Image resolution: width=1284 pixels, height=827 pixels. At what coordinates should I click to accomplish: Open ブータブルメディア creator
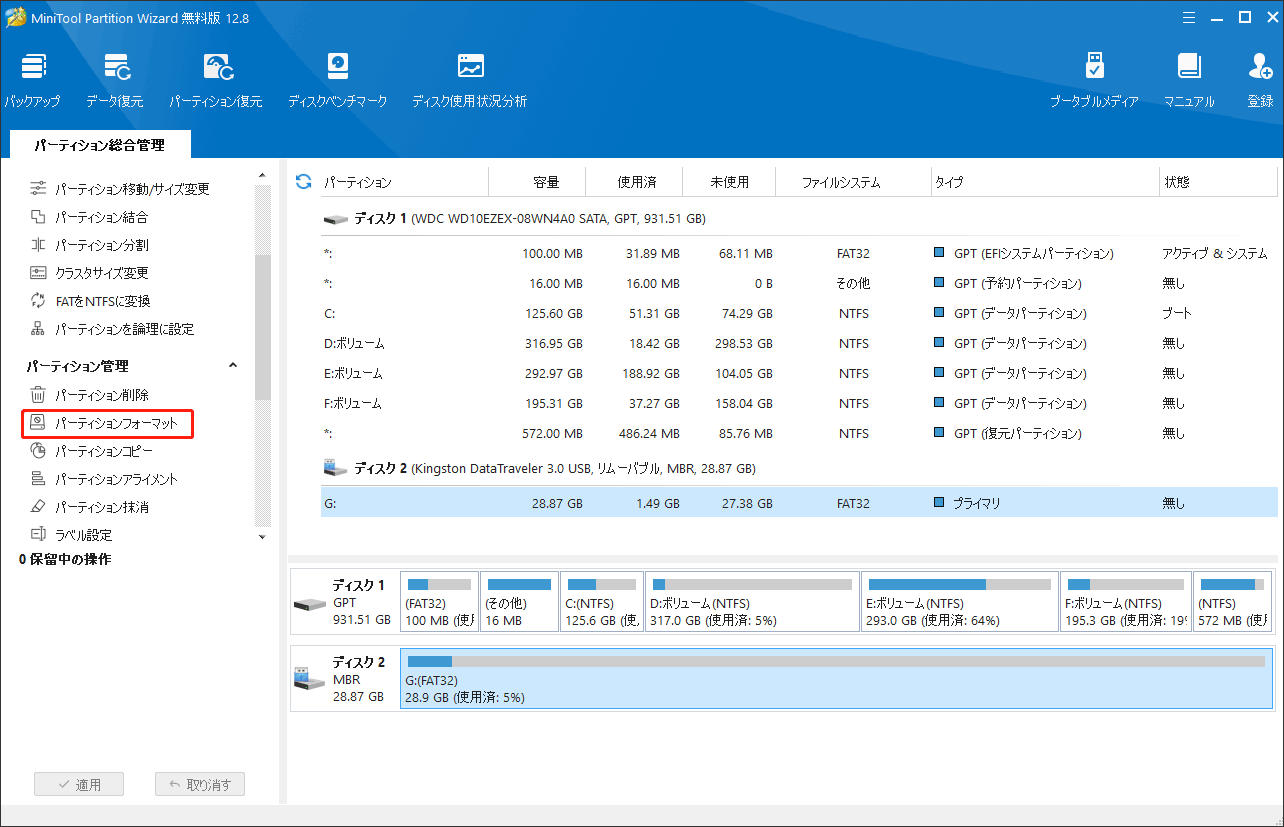coord(1094,81)
